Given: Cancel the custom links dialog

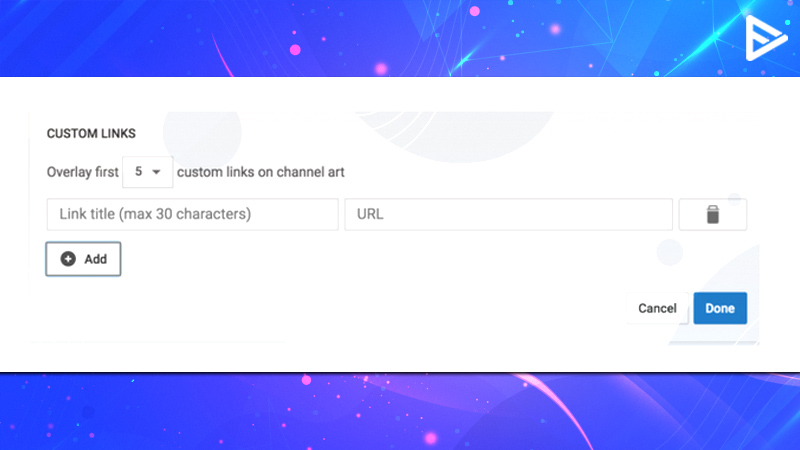Looking at the screenshot, I should (x=657, y=308).
